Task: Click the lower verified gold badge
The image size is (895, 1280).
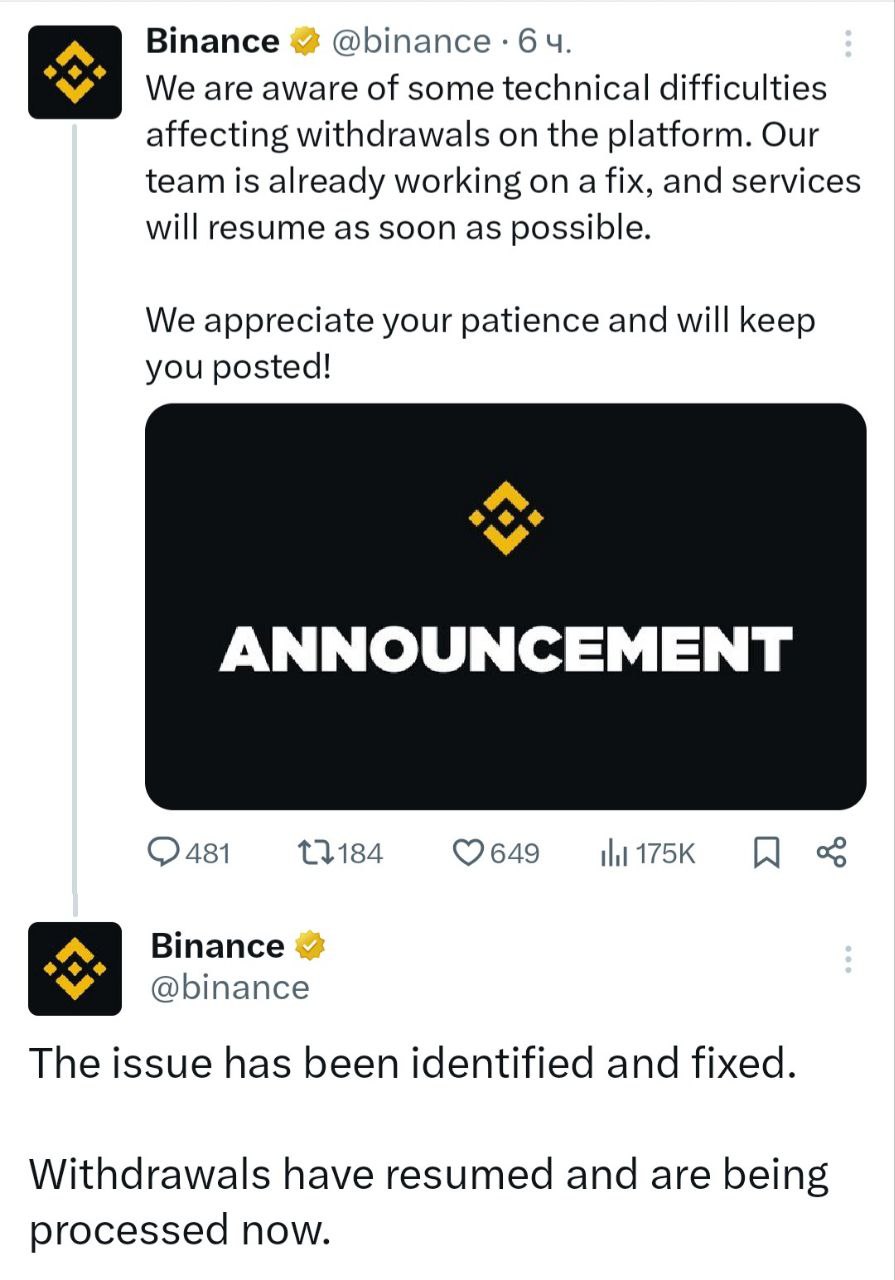Action: pos(309,946)
